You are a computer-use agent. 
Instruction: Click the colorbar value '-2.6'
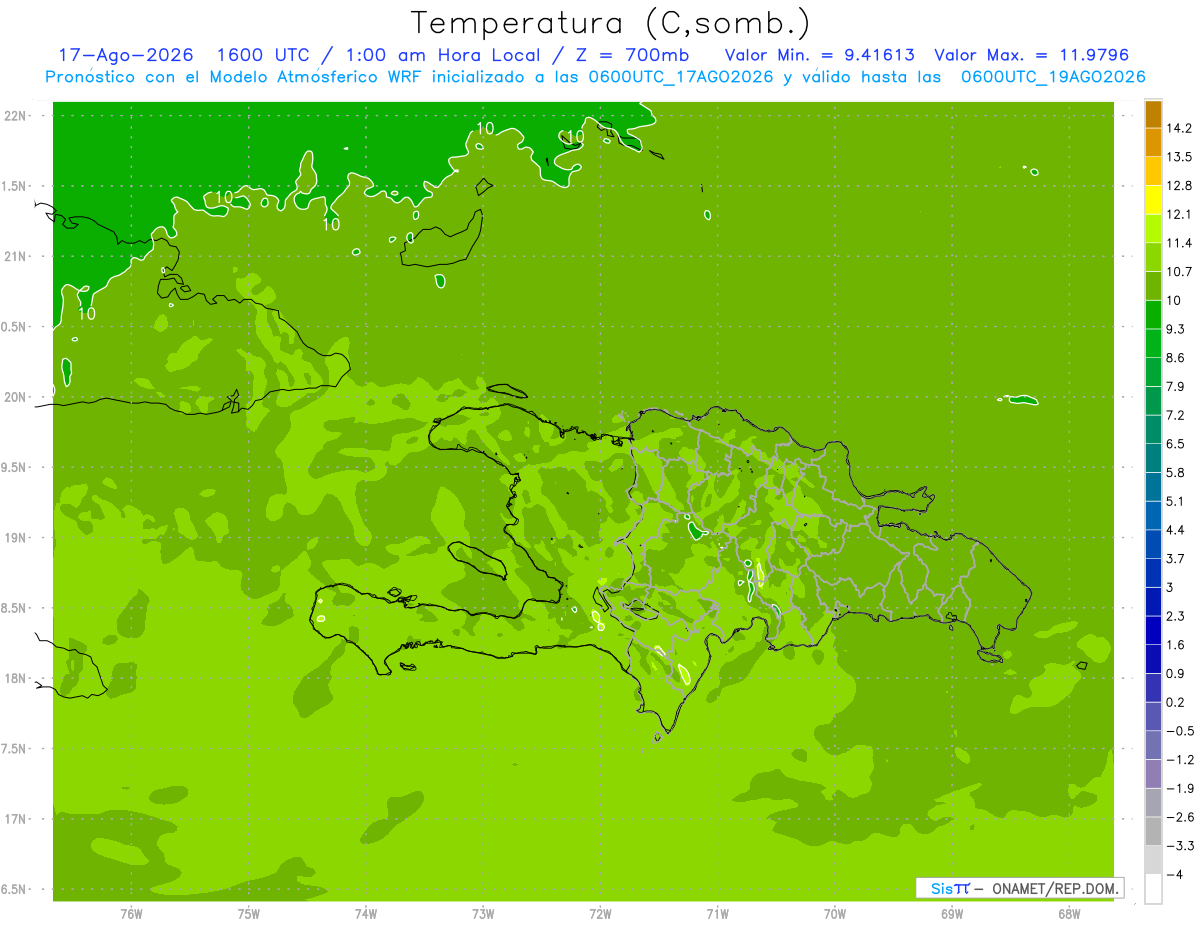tap(1179, 817)
